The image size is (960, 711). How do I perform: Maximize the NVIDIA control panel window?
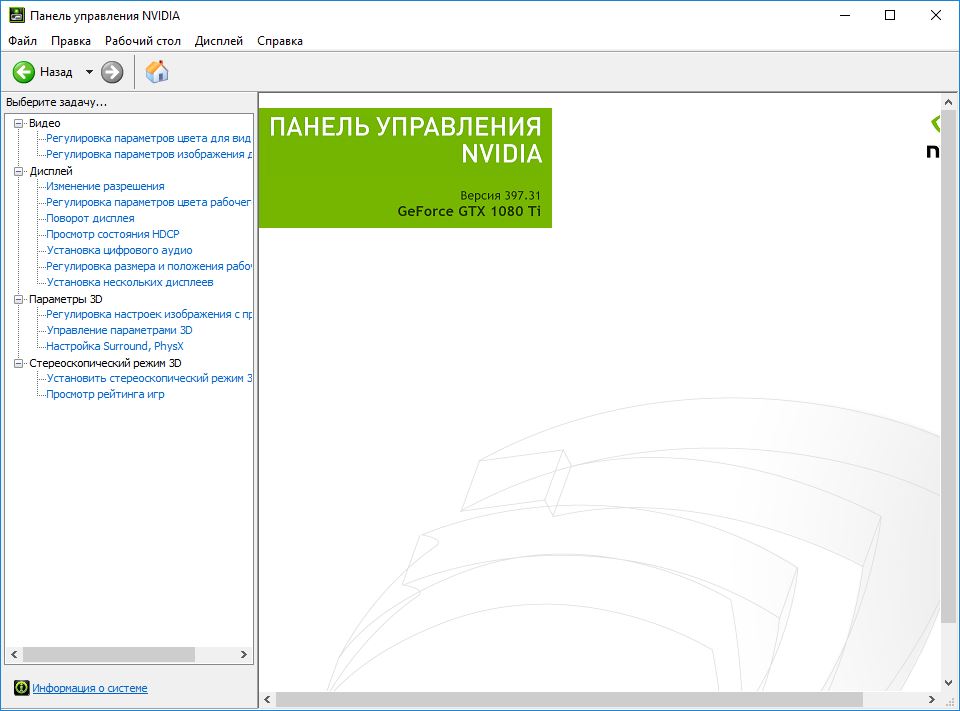click(x=890, y=15)
